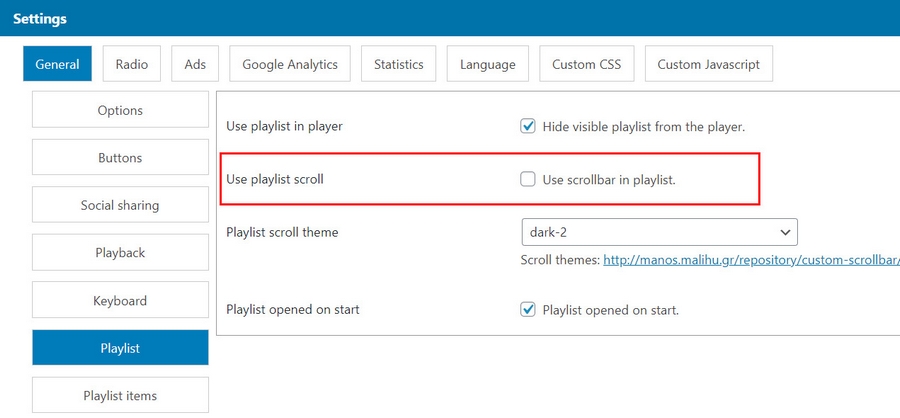
Task: Enable Use scrollbar in playlist checkbox
Action: [x=528, y=180]
